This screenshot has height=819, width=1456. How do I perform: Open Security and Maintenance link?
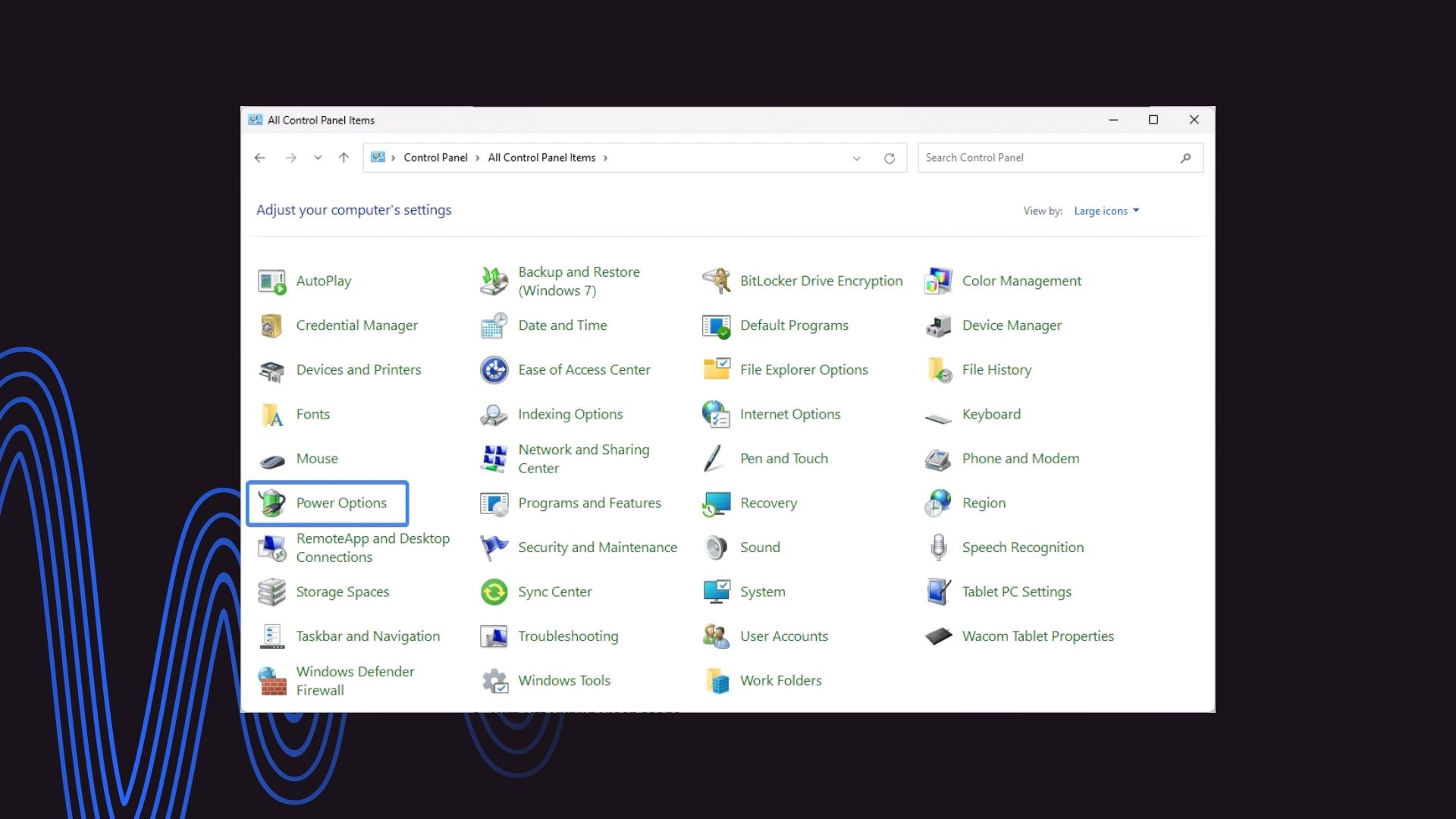[598, 548]
